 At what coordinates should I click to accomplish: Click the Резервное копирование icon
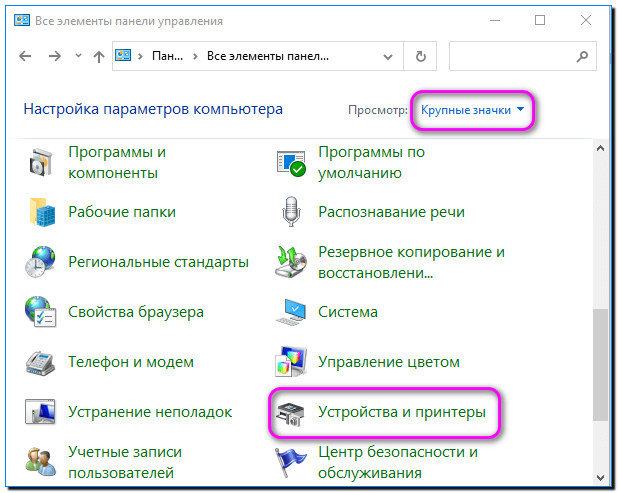click(291, 262)
